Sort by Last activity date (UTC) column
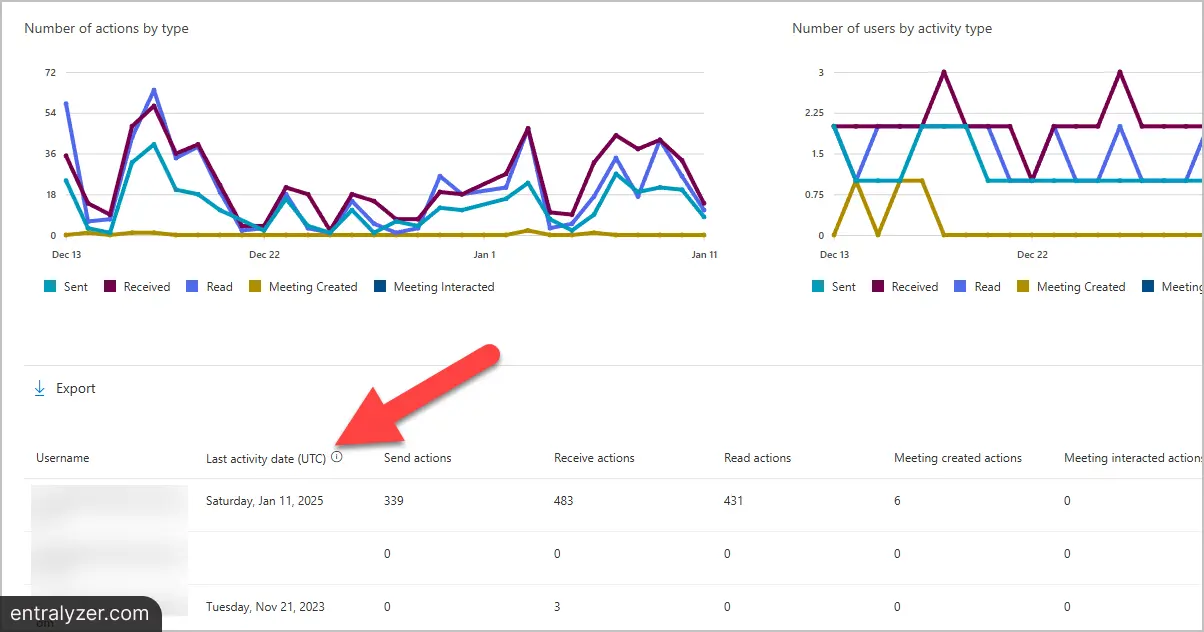 [x=266, y=458]
